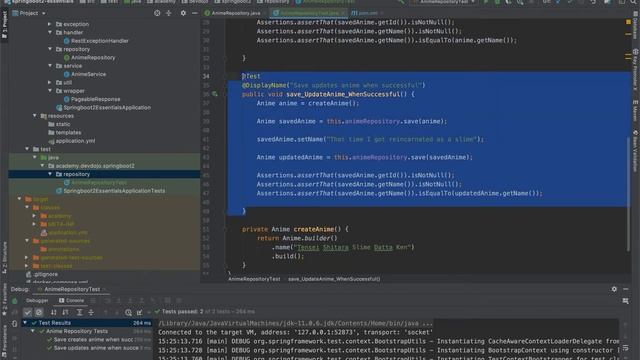Toggle sort tests alphabetically
This screenshot has width=640, height=360.
(53, 312)
